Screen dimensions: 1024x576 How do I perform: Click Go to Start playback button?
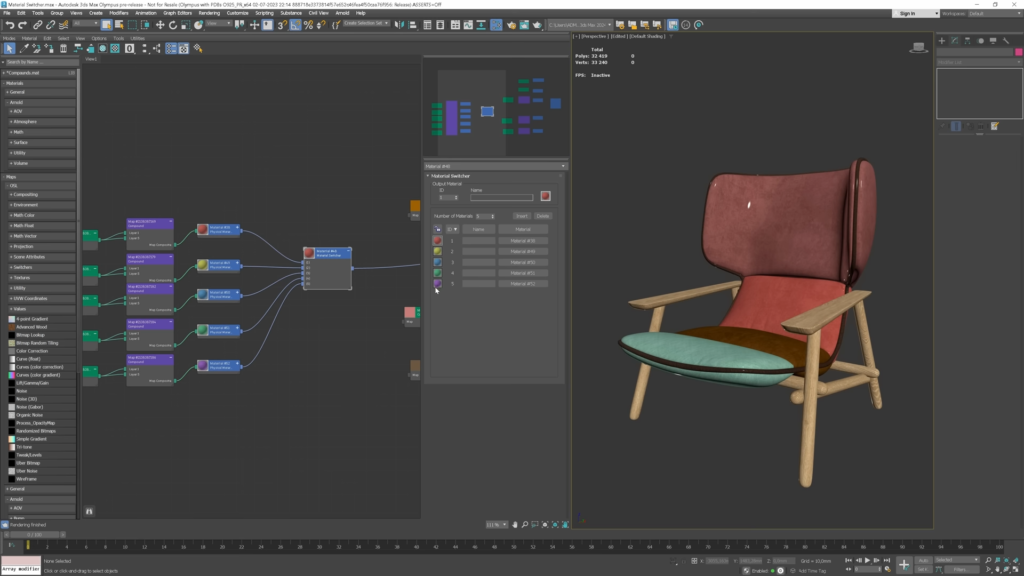coord(848,560)
